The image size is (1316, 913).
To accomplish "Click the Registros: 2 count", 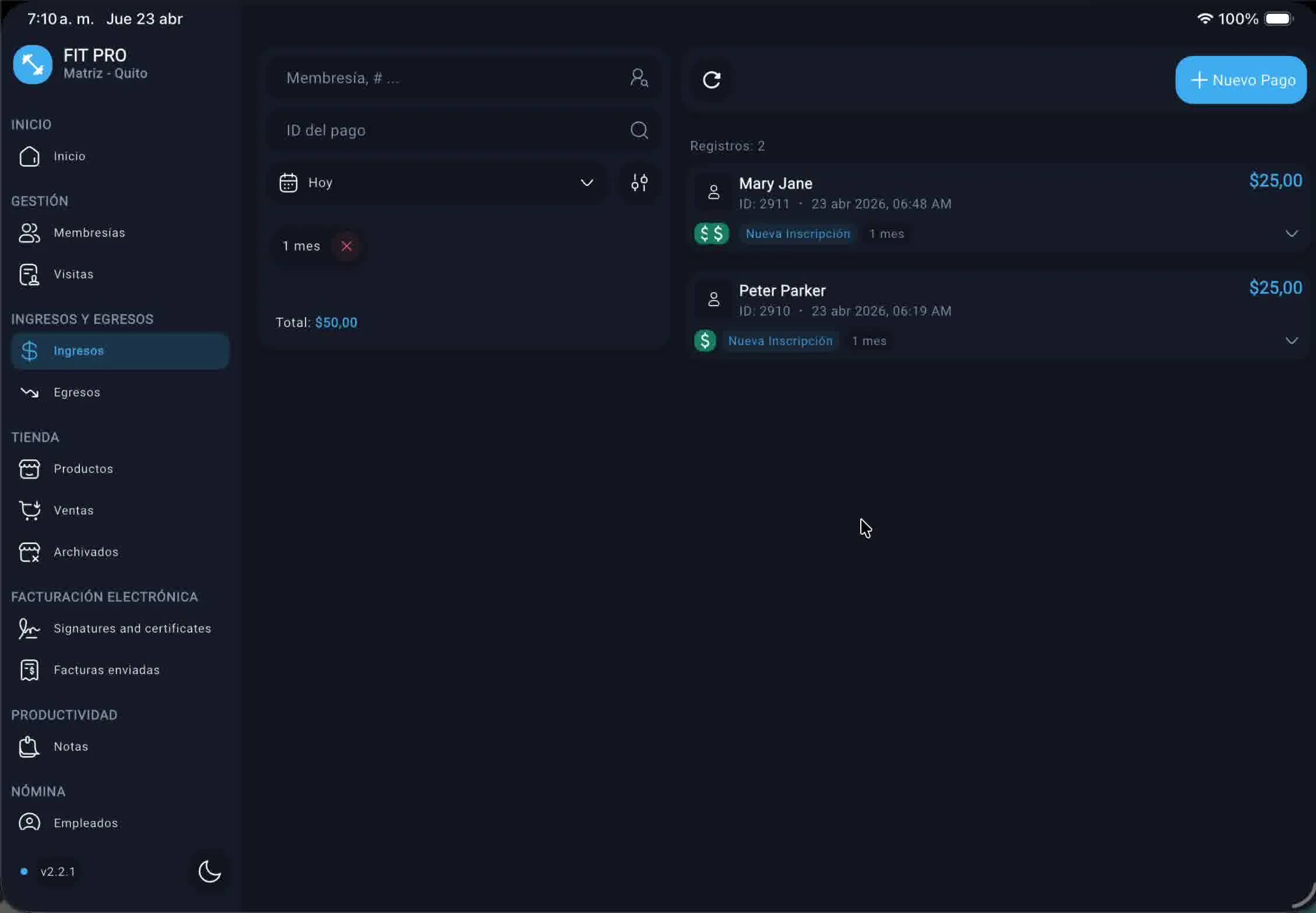I will pyautogui.click(x=727, y=146).
